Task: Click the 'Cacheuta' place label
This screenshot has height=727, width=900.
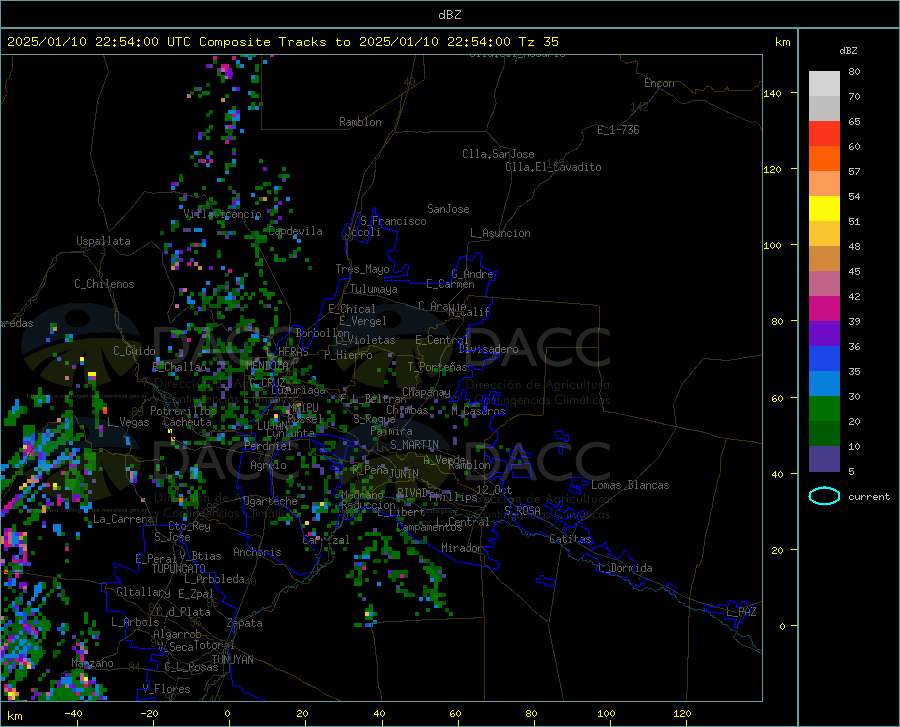Action: pos(188,422)
